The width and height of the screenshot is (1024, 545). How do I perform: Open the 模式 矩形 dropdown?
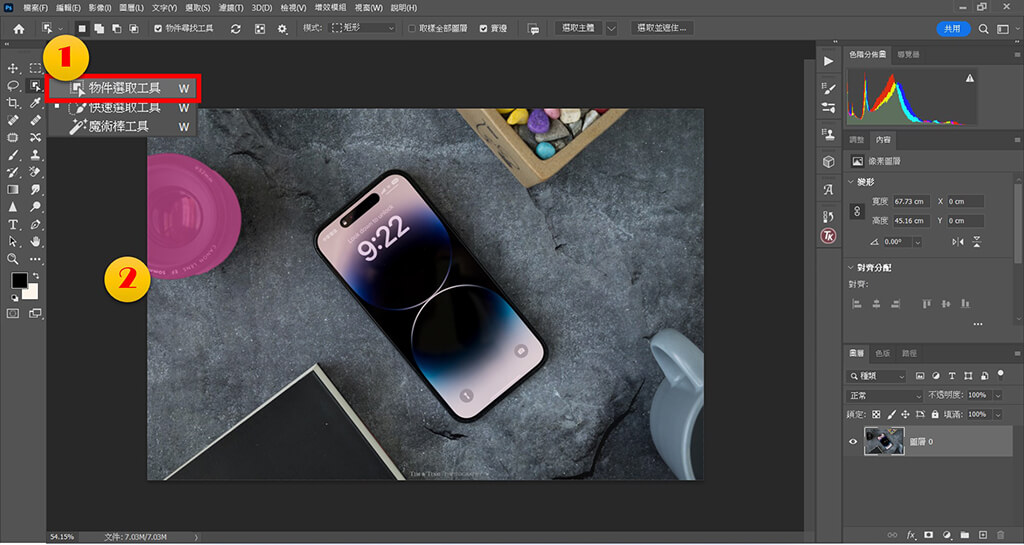[x=362, y=29]
